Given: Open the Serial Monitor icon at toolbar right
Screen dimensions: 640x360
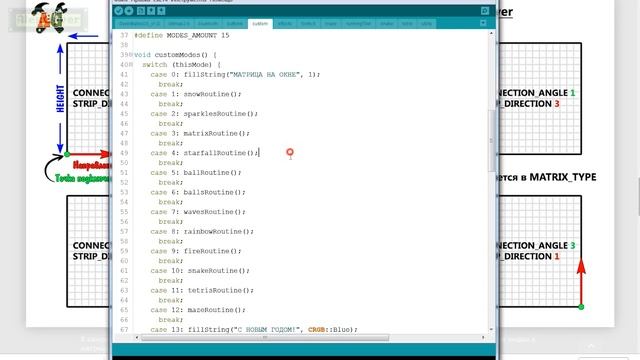Looking at the screenshot, I should (484, 11).
